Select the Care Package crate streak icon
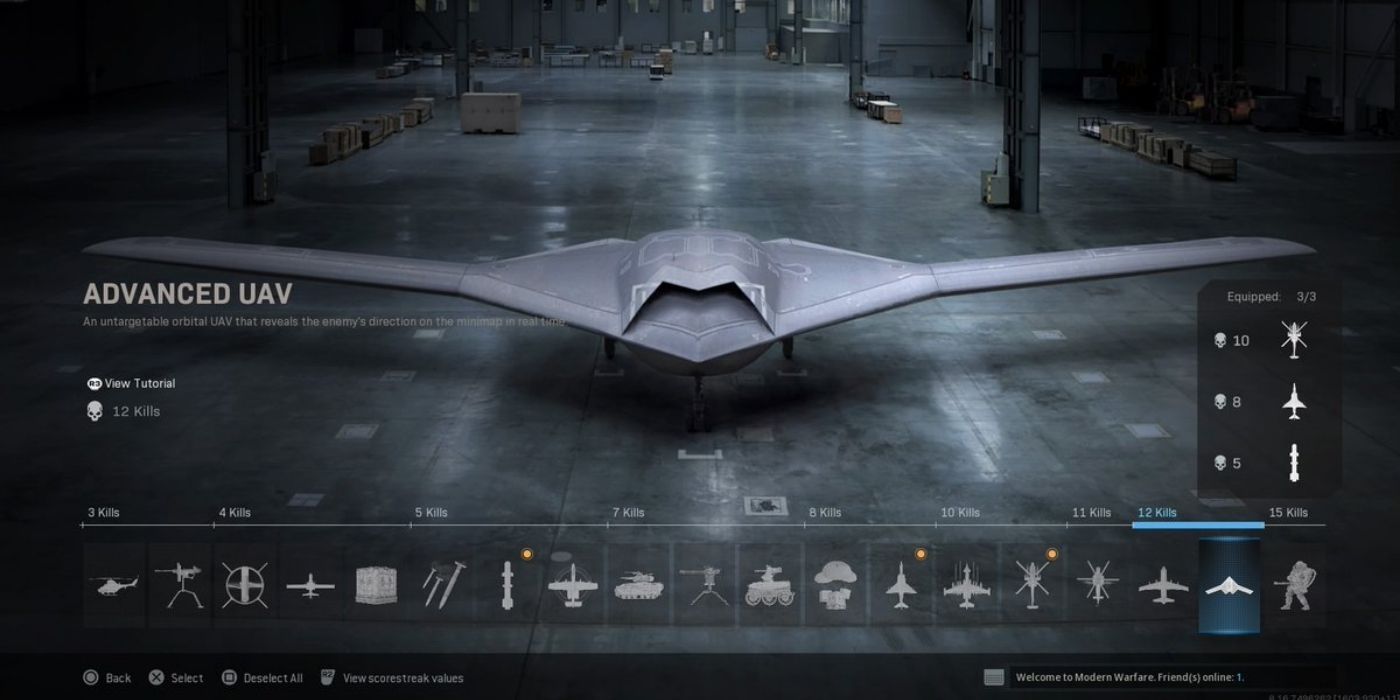 (x=376, y=586)
